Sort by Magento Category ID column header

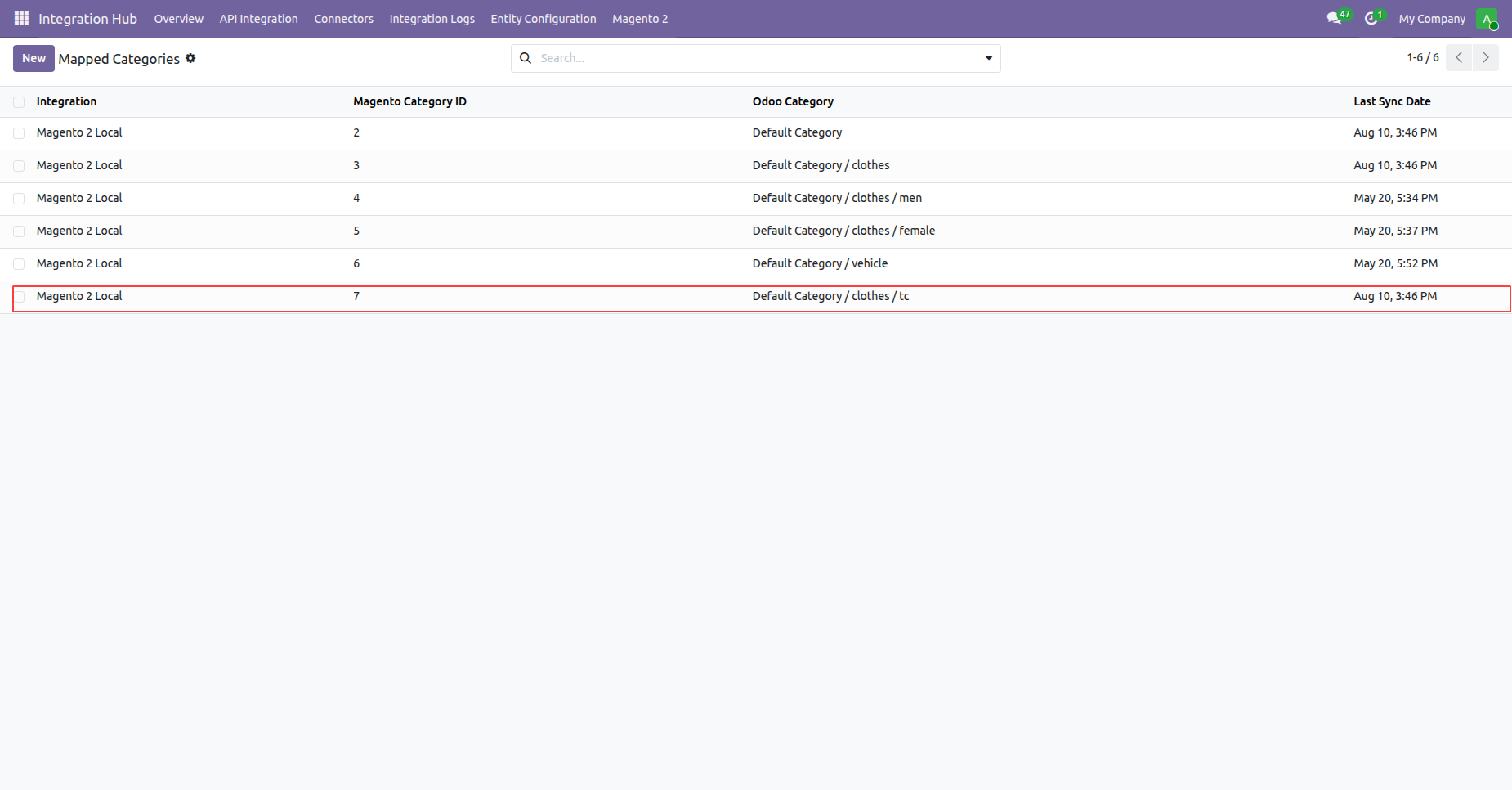[409, 101]
